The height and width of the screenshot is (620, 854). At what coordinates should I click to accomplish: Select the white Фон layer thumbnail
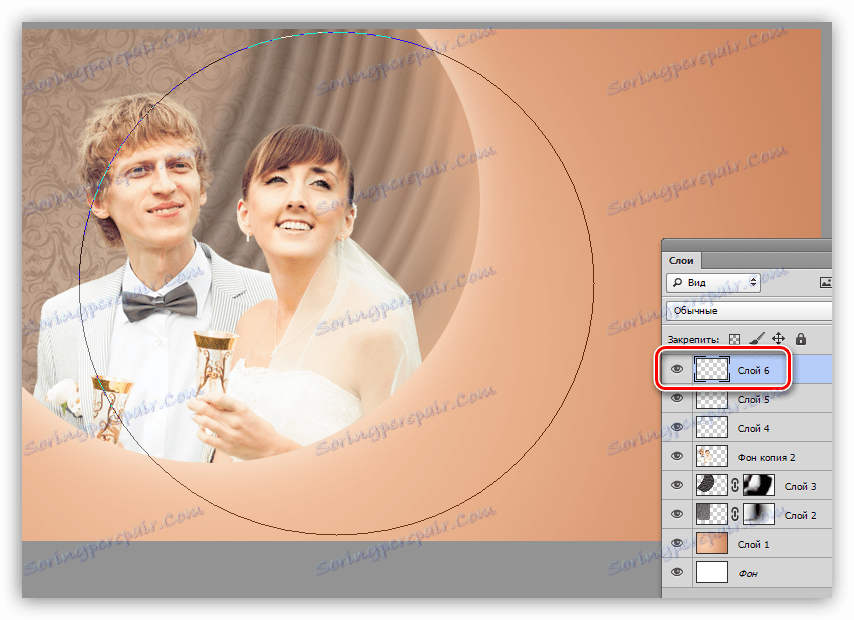coord(711,573)
